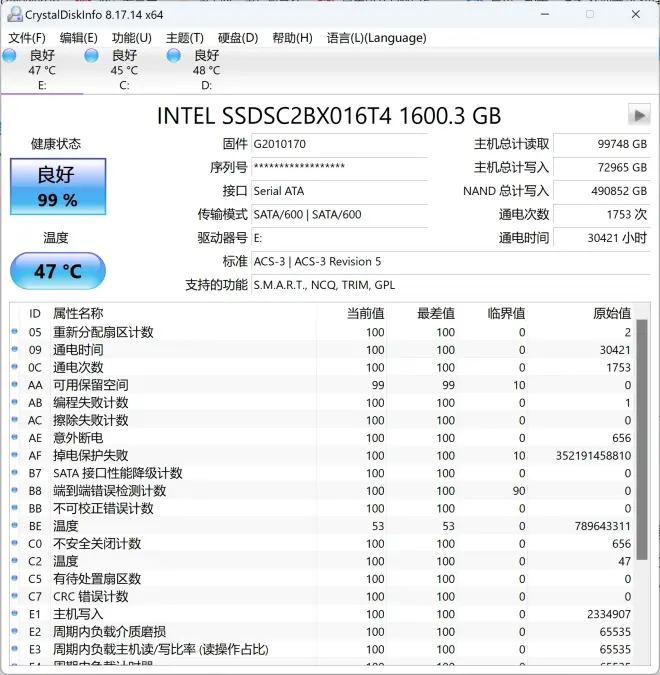Click the 原始值 column header
Viewport: 660px width, 675px height.
pyautogui.click(x=612, y=313)
